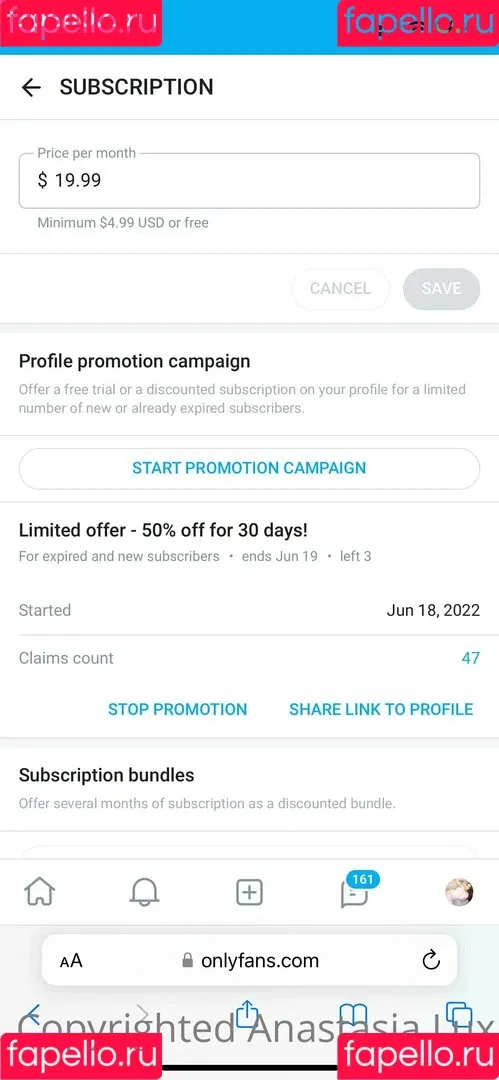Open notifications bell icon
The height and width of the screenshot is (1080, 499).
click(x=145, y=893)
